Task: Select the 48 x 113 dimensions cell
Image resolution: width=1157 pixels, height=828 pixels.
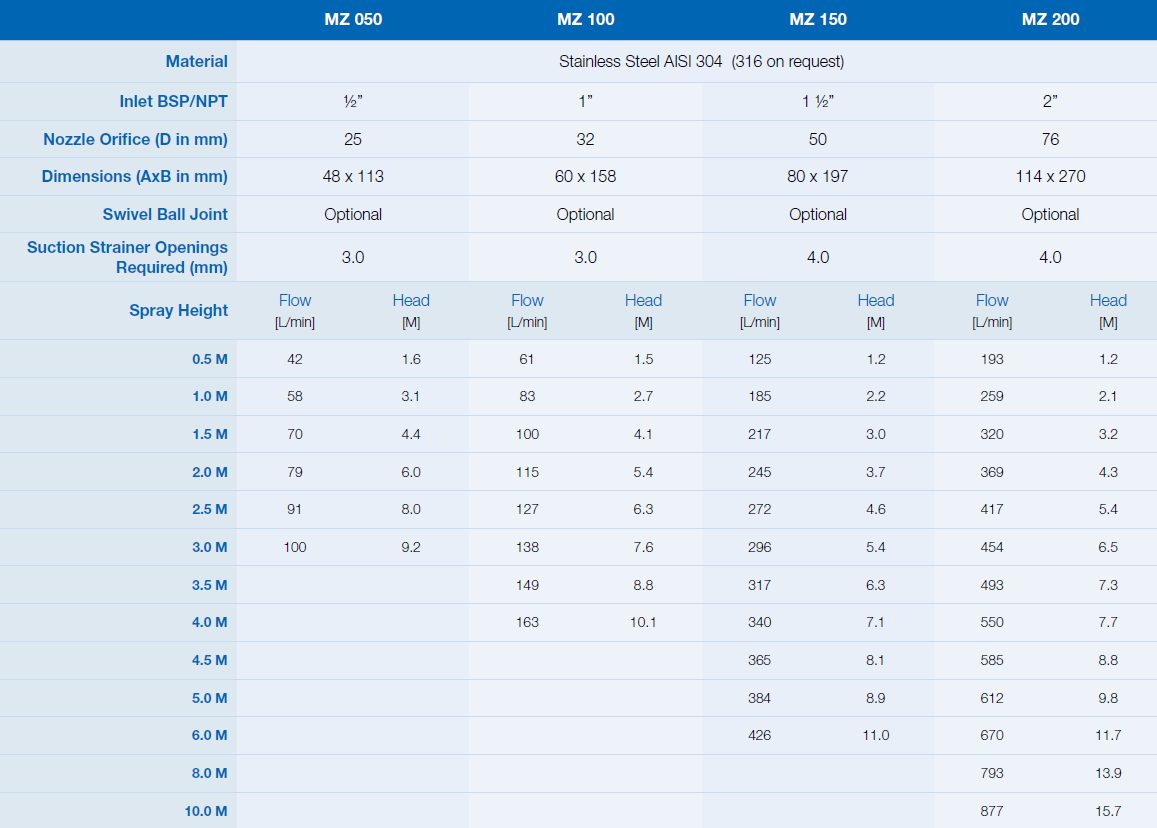Action: tap(353, 177)
